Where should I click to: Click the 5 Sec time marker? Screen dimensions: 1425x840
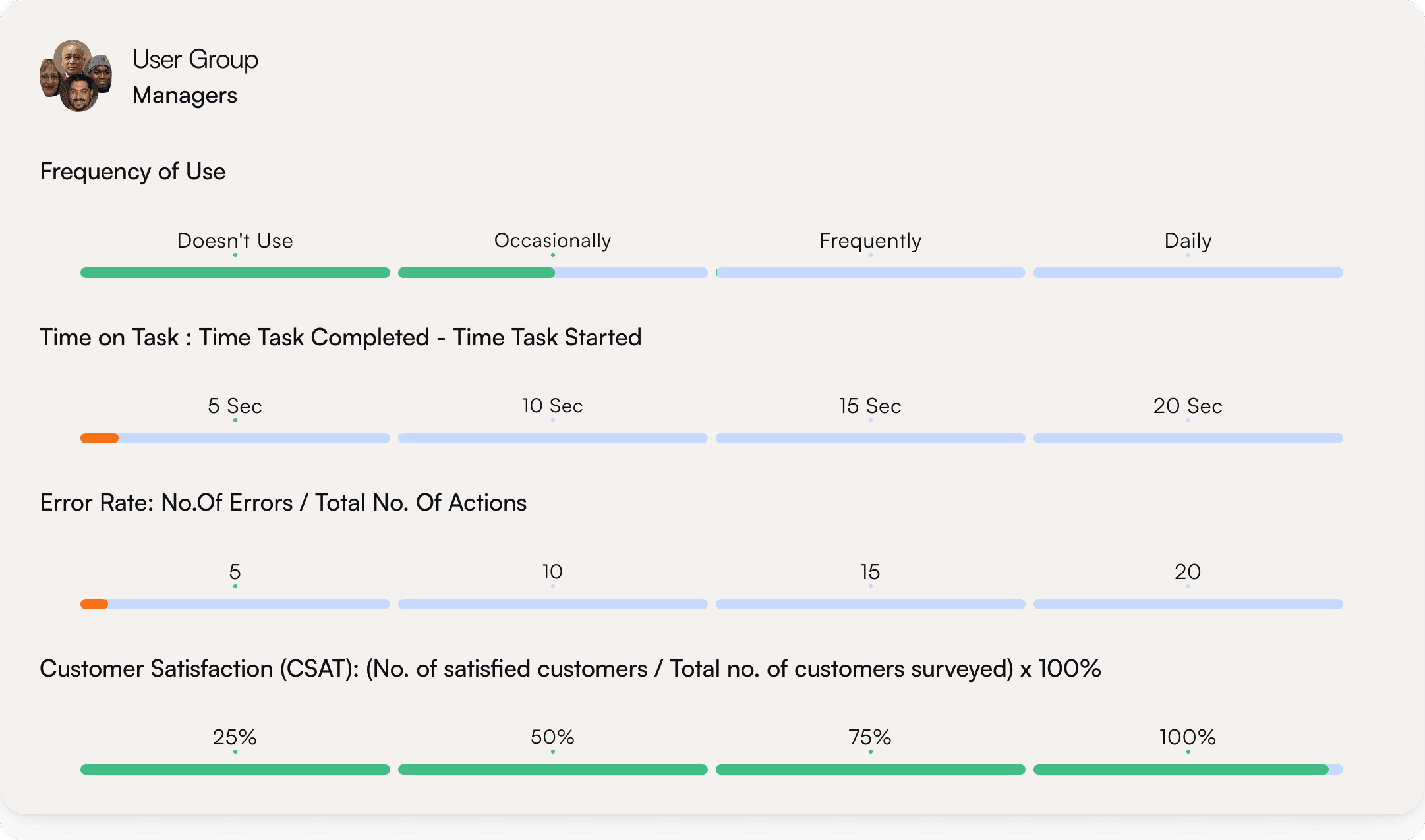coord(235,406)
